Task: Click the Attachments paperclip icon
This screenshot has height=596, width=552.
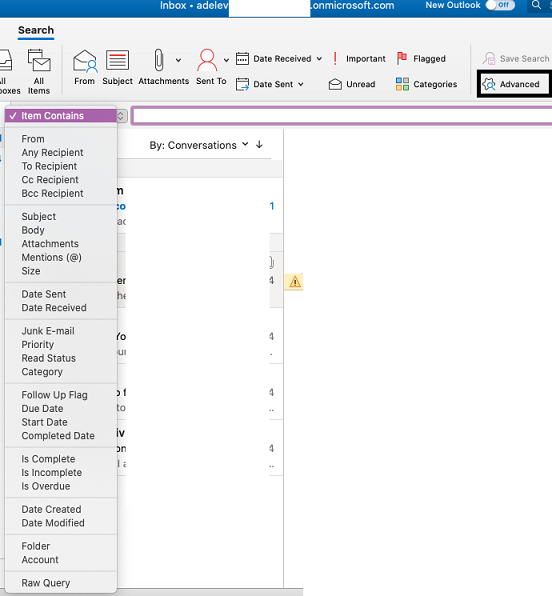Action: click(x=159, y=60)
